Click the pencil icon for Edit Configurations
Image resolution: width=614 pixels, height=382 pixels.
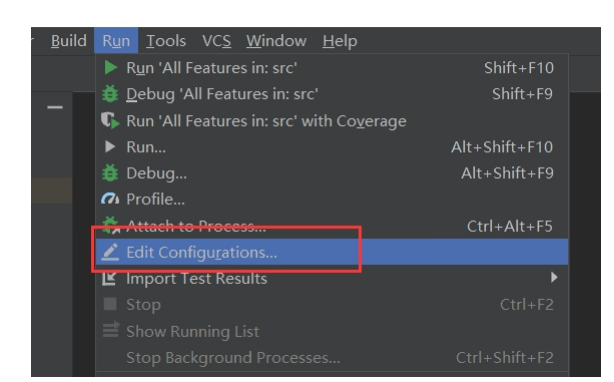click(110, 252)
